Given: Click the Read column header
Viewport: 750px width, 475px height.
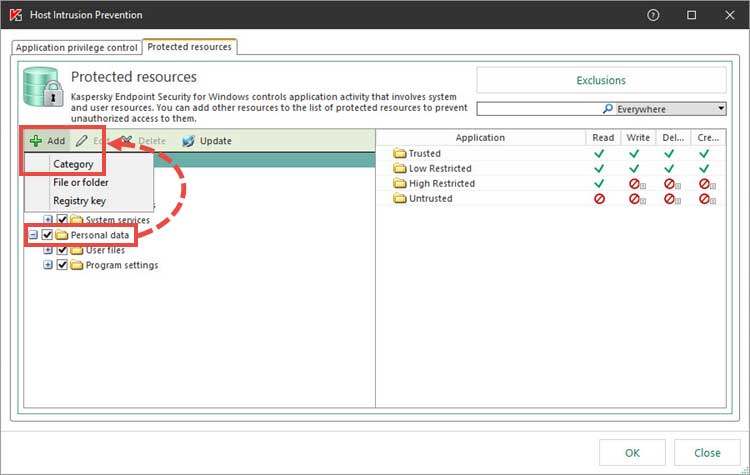Looking at the screenshot, I should [x=603, y=138].
